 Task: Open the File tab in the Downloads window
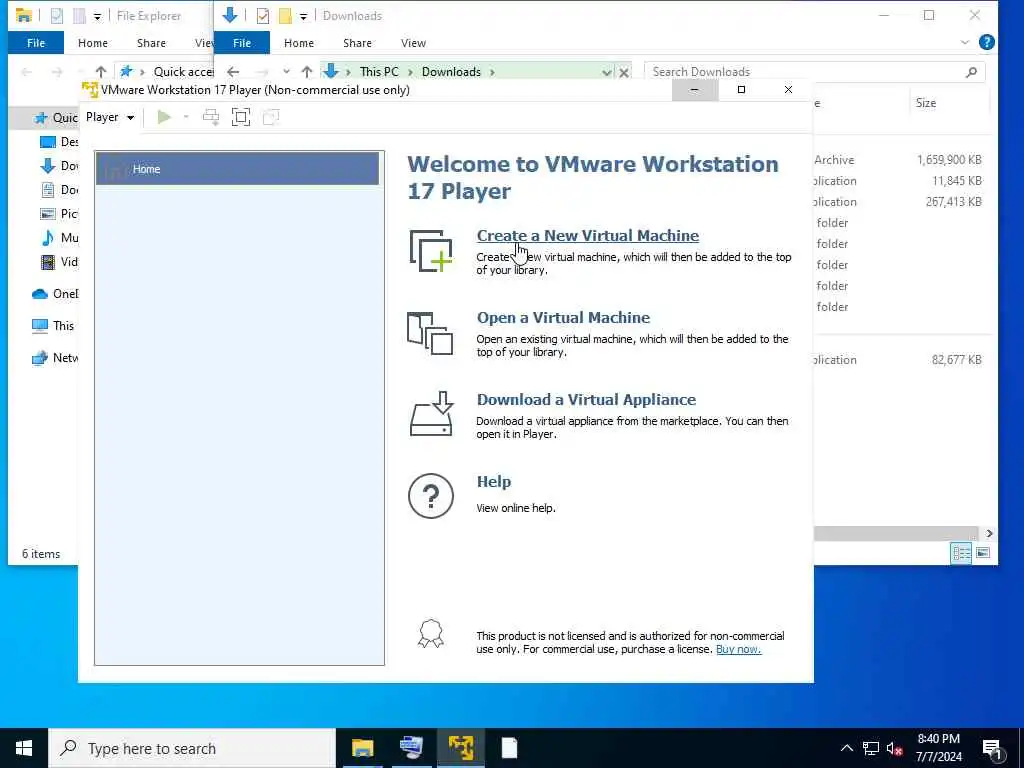point(242,43)
